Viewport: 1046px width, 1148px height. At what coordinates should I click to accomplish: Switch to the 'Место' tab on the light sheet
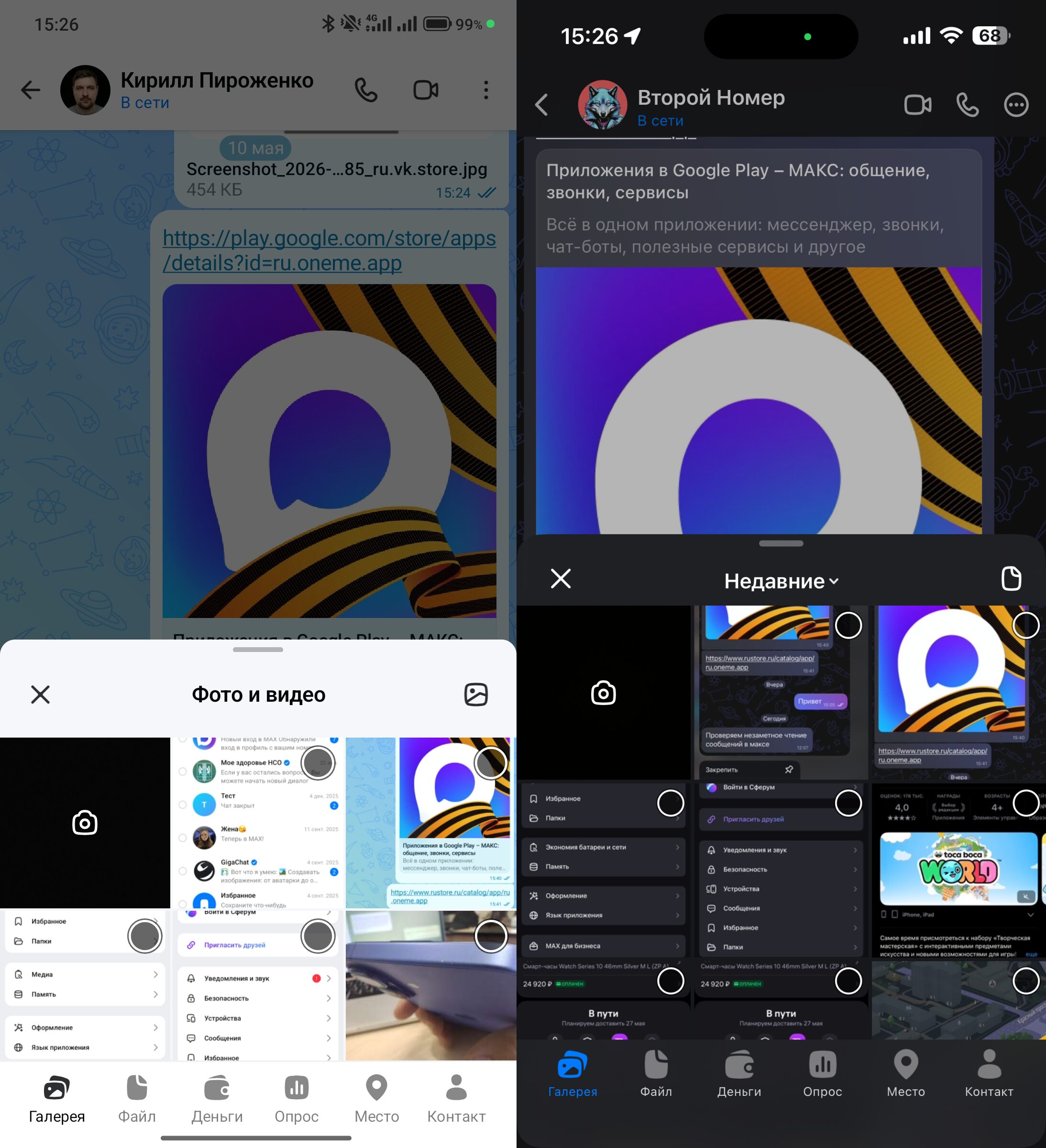[x=376, y=1099]
